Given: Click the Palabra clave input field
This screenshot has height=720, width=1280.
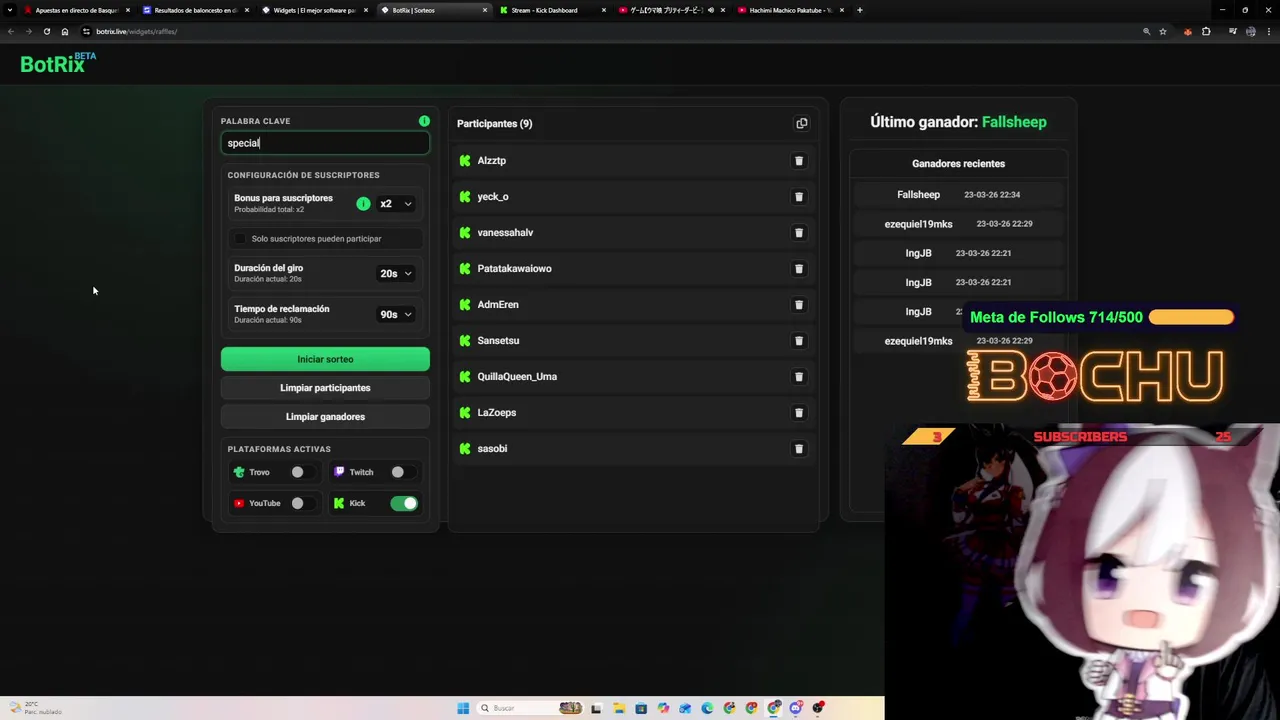Looking at the screenshot, I should click(325, 143).
